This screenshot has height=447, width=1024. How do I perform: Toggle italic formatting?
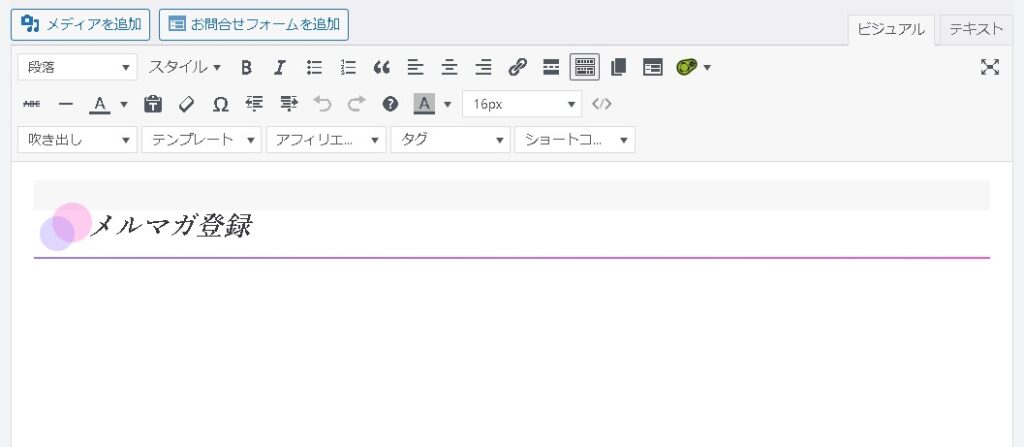coord(280,68)
